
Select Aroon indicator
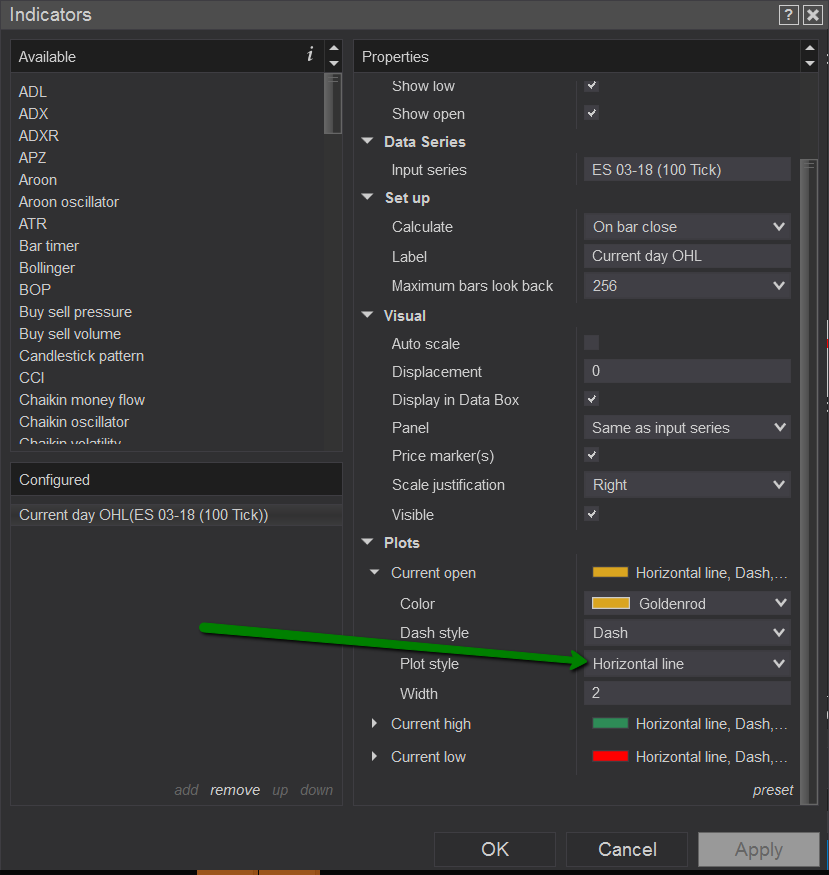pos(38,180)
